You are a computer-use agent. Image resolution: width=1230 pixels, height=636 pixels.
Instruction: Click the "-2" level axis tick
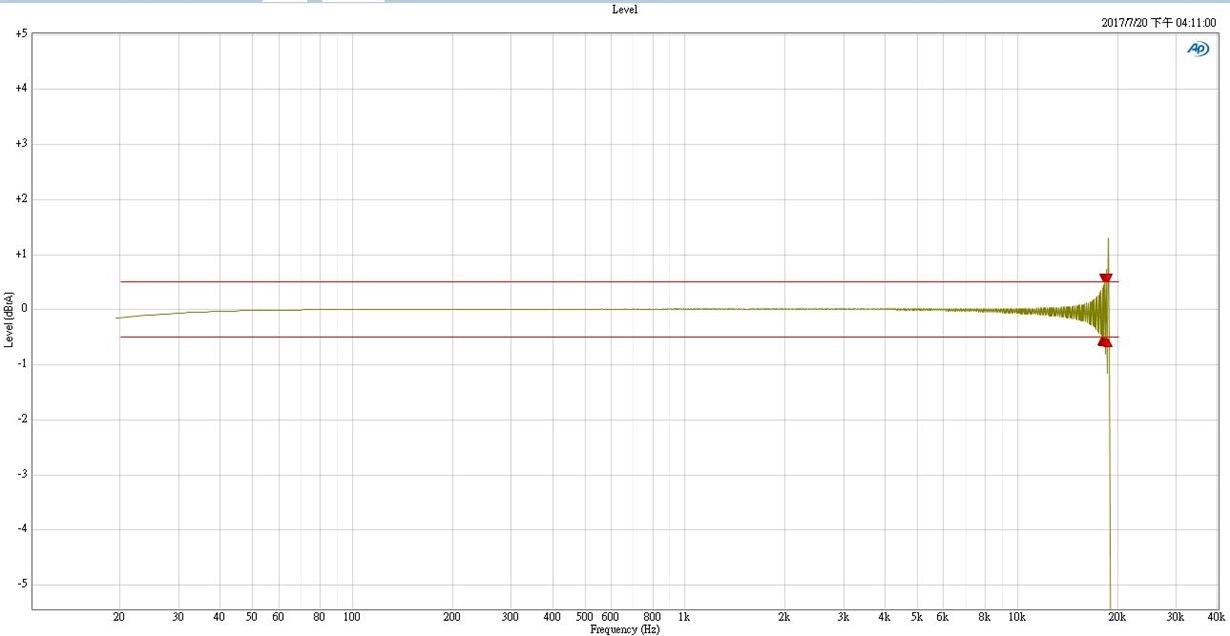[22, 419]
